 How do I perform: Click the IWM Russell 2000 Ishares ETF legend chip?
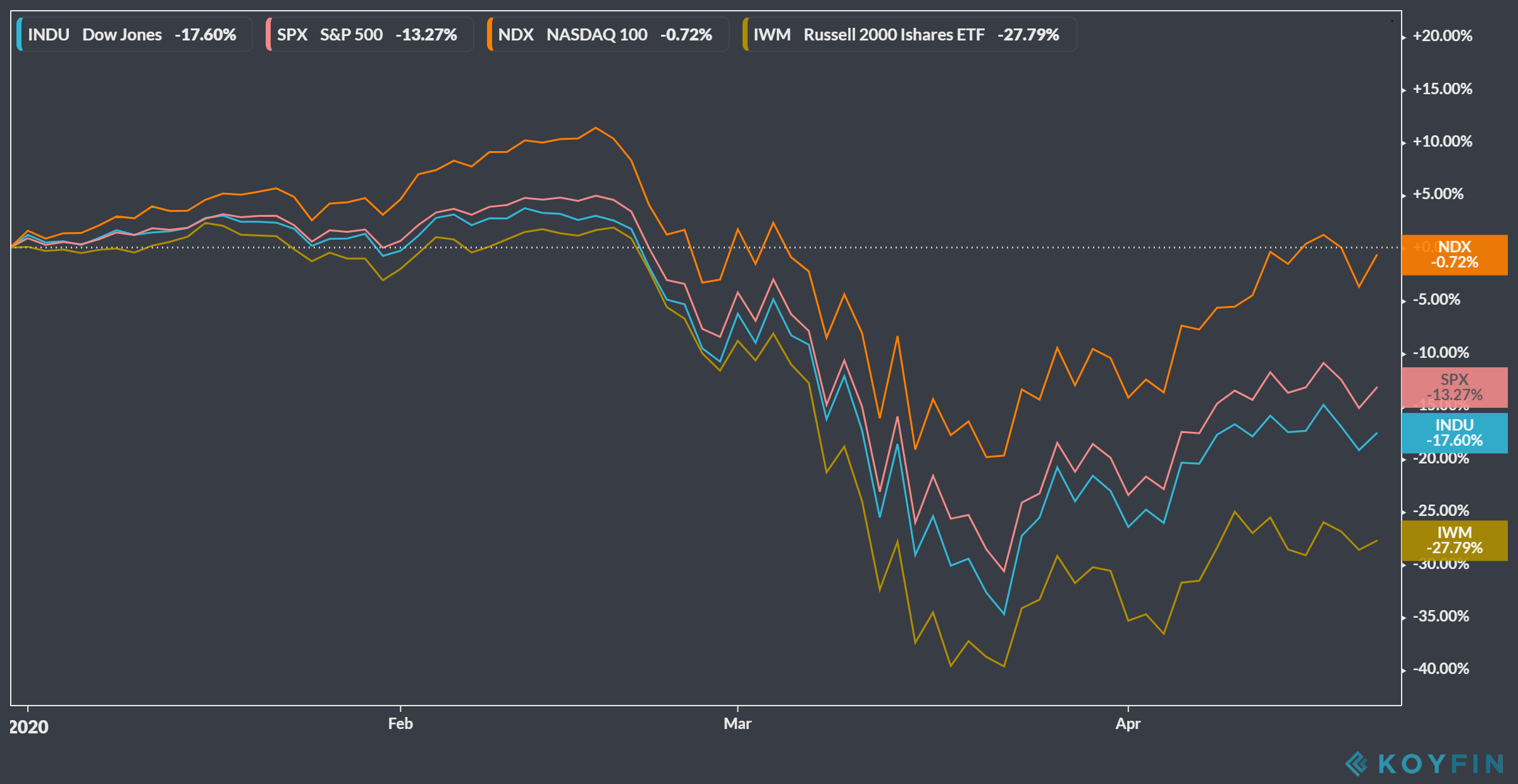coord(910,34)
